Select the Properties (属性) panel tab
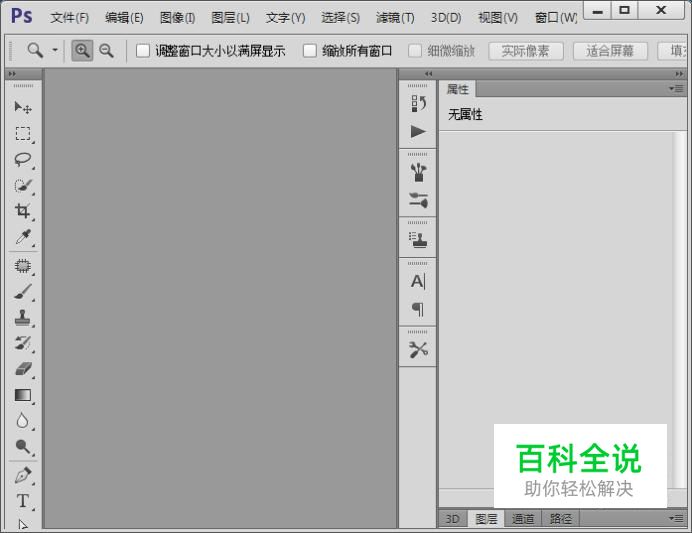This screenshot has height=533, width=692. (x=457, y=89)
